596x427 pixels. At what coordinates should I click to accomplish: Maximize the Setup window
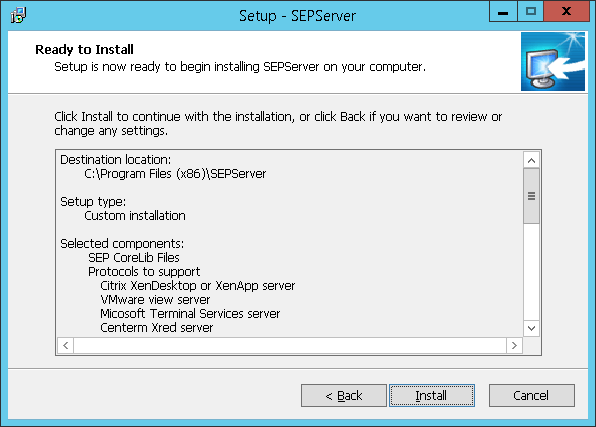click(531, 12)
